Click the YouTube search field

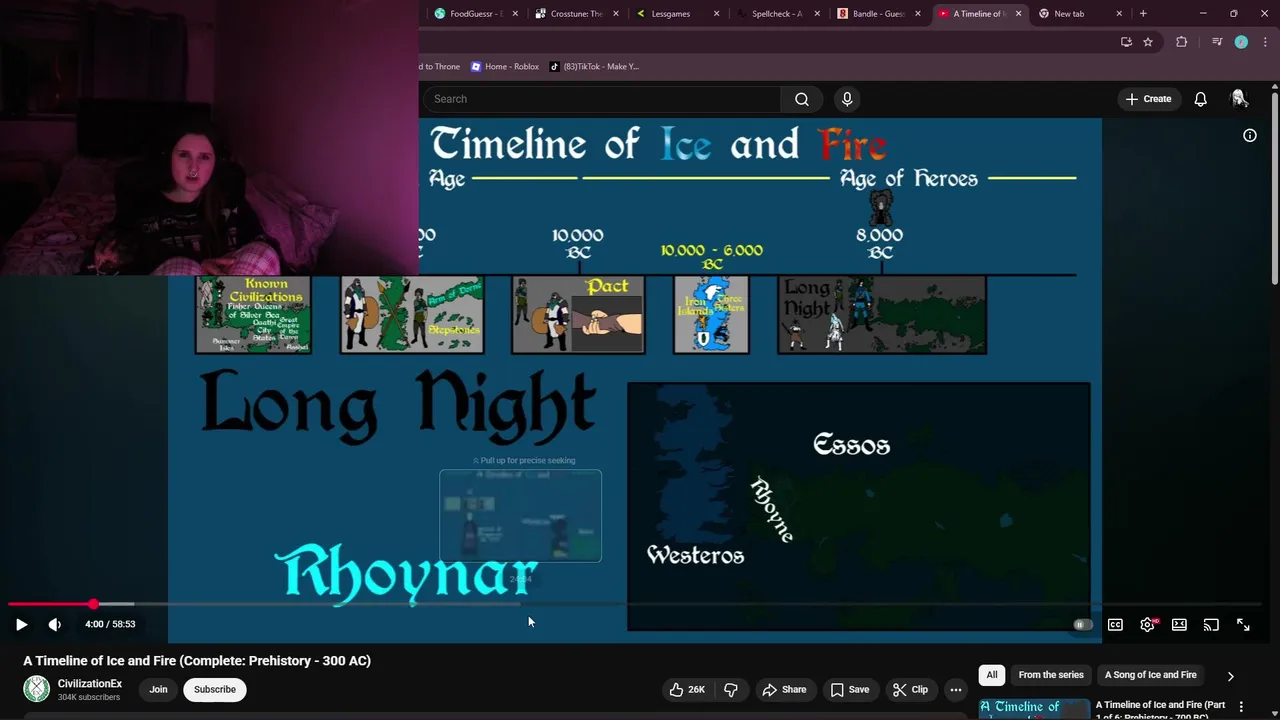coord(603,99)
